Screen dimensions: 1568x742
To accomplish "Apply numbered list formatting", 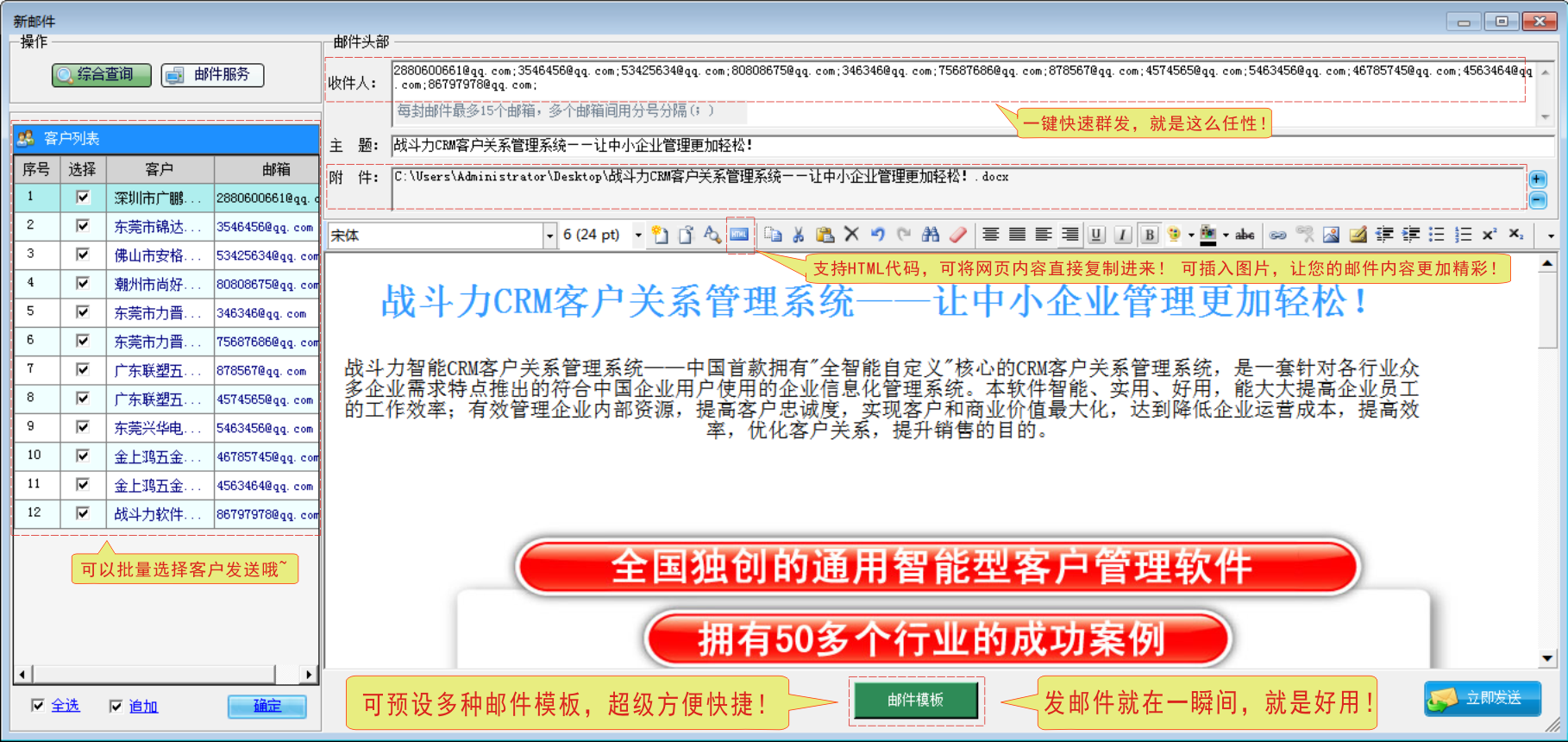I will (x=1464, y=235).
